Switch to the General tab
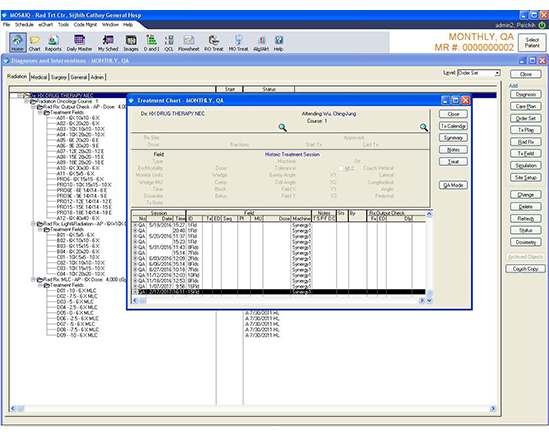The height and width of the screenshot is (437, 549). (x=78, y=77)
